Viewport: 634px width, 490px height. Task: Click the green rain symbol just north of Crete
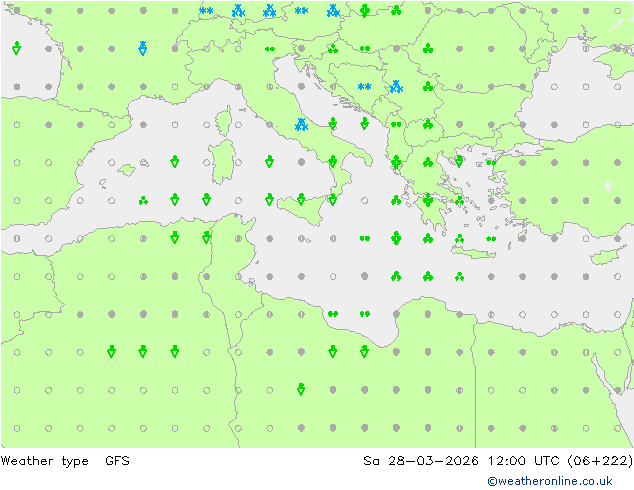(x=459, y=239)
